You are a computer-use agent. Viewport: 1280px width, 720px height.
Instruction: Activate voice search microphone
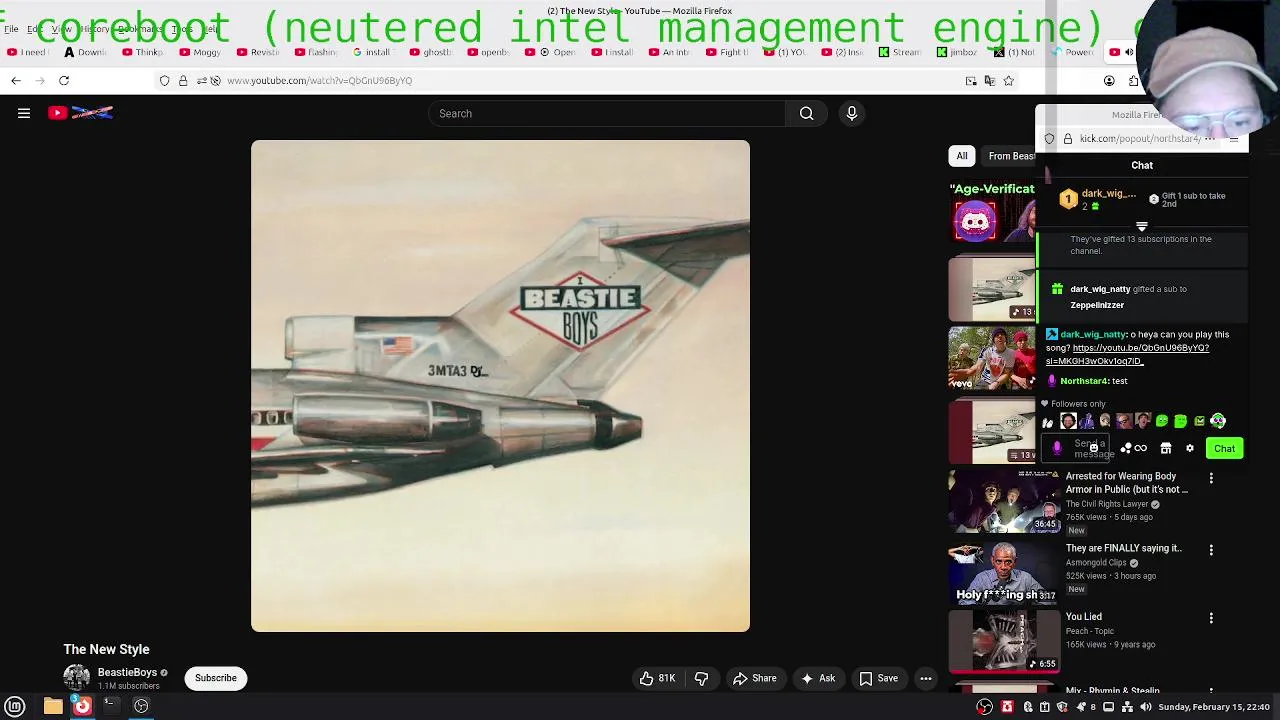852,113
